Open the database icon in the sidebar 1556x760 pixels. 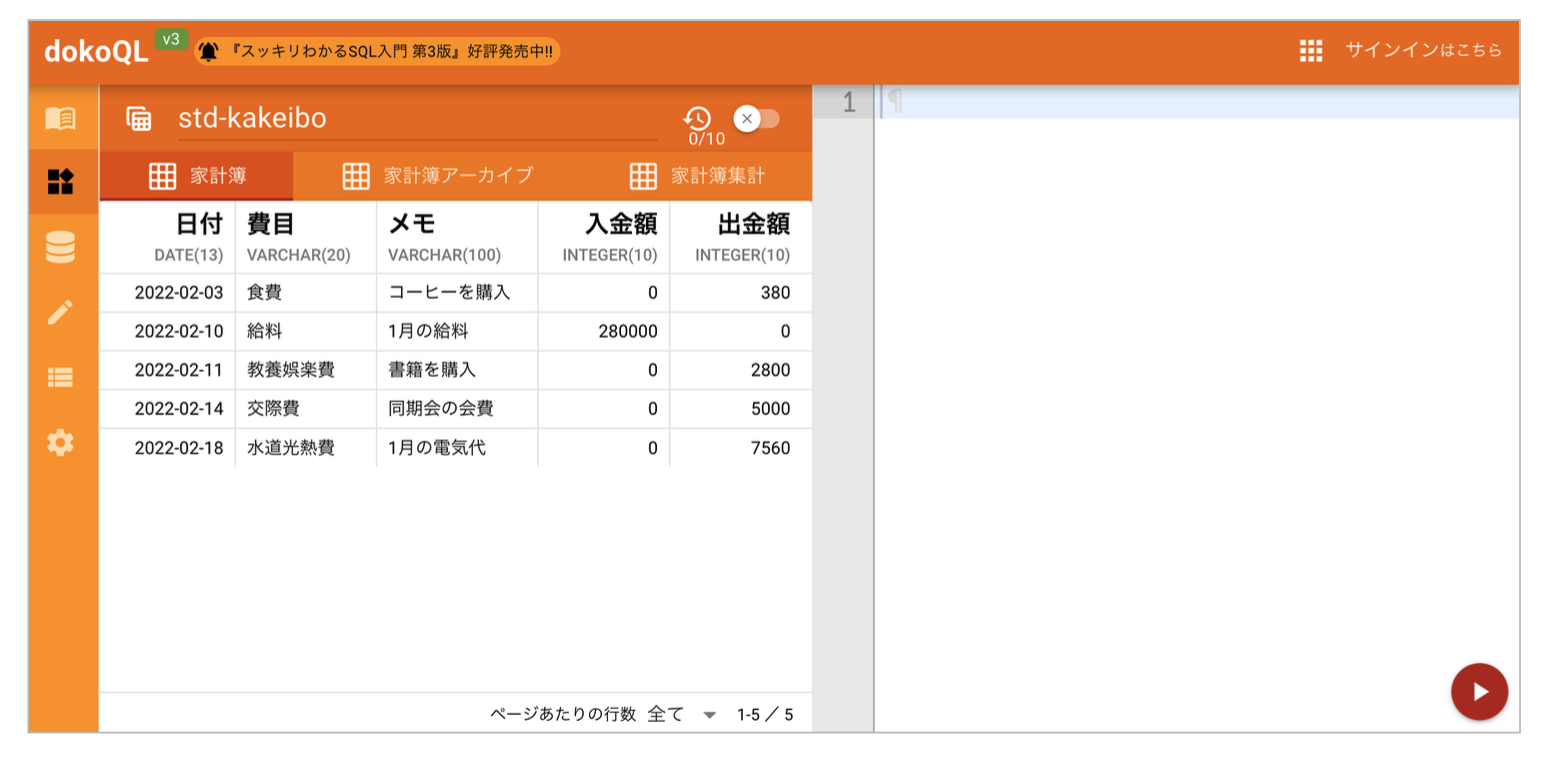click(61, 248)
